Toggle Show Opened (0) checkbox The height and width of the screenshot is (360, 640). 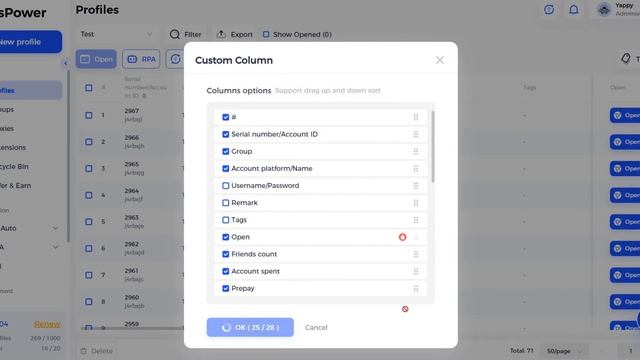[266, 34]
